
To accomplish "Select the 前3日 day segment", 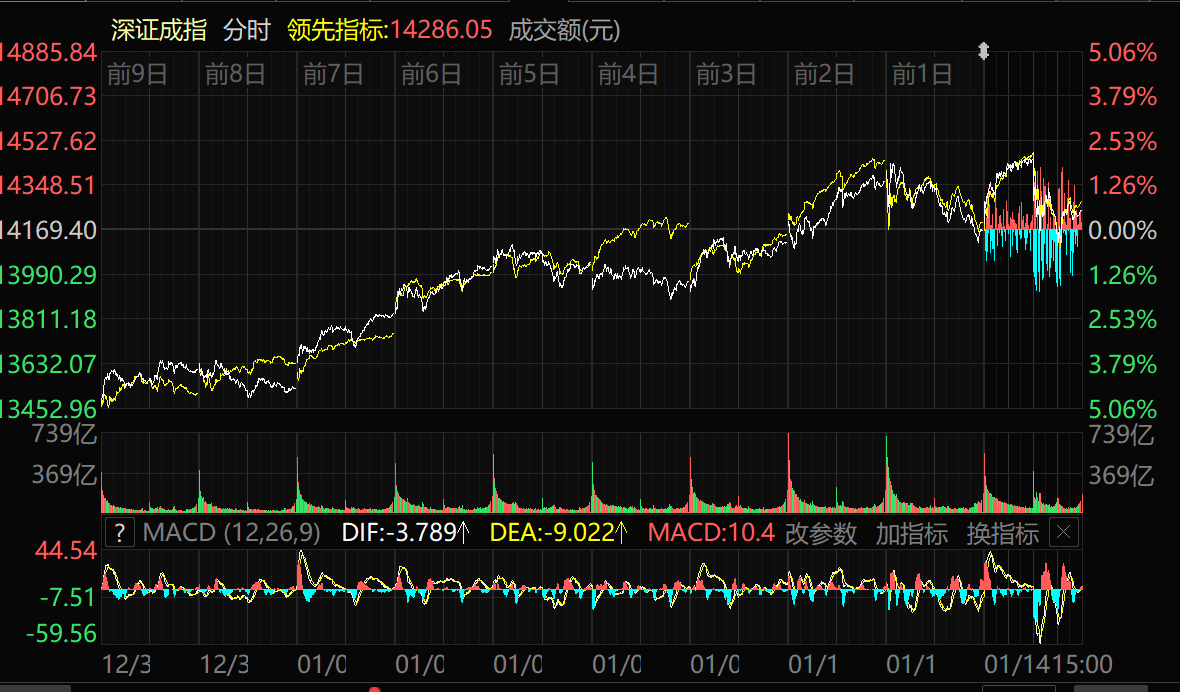I will (x=725, y=74).
